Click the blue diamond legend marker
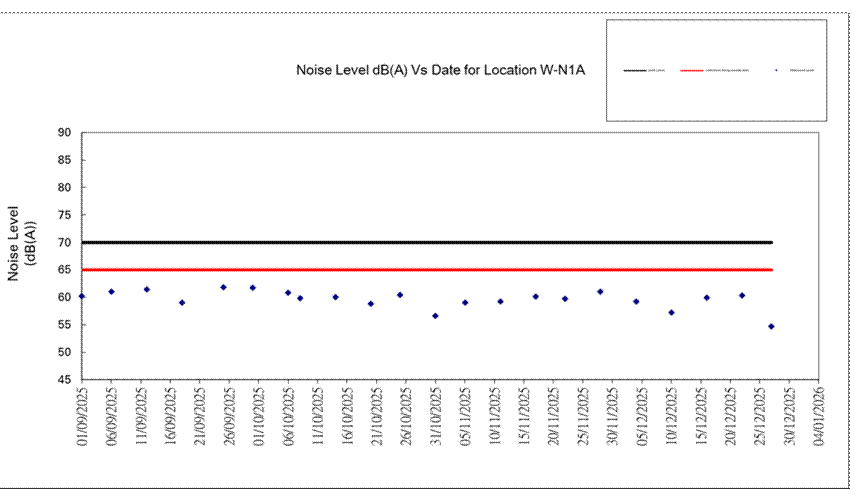This screenshot has height=504, width=862. click(x=777, y=71)
